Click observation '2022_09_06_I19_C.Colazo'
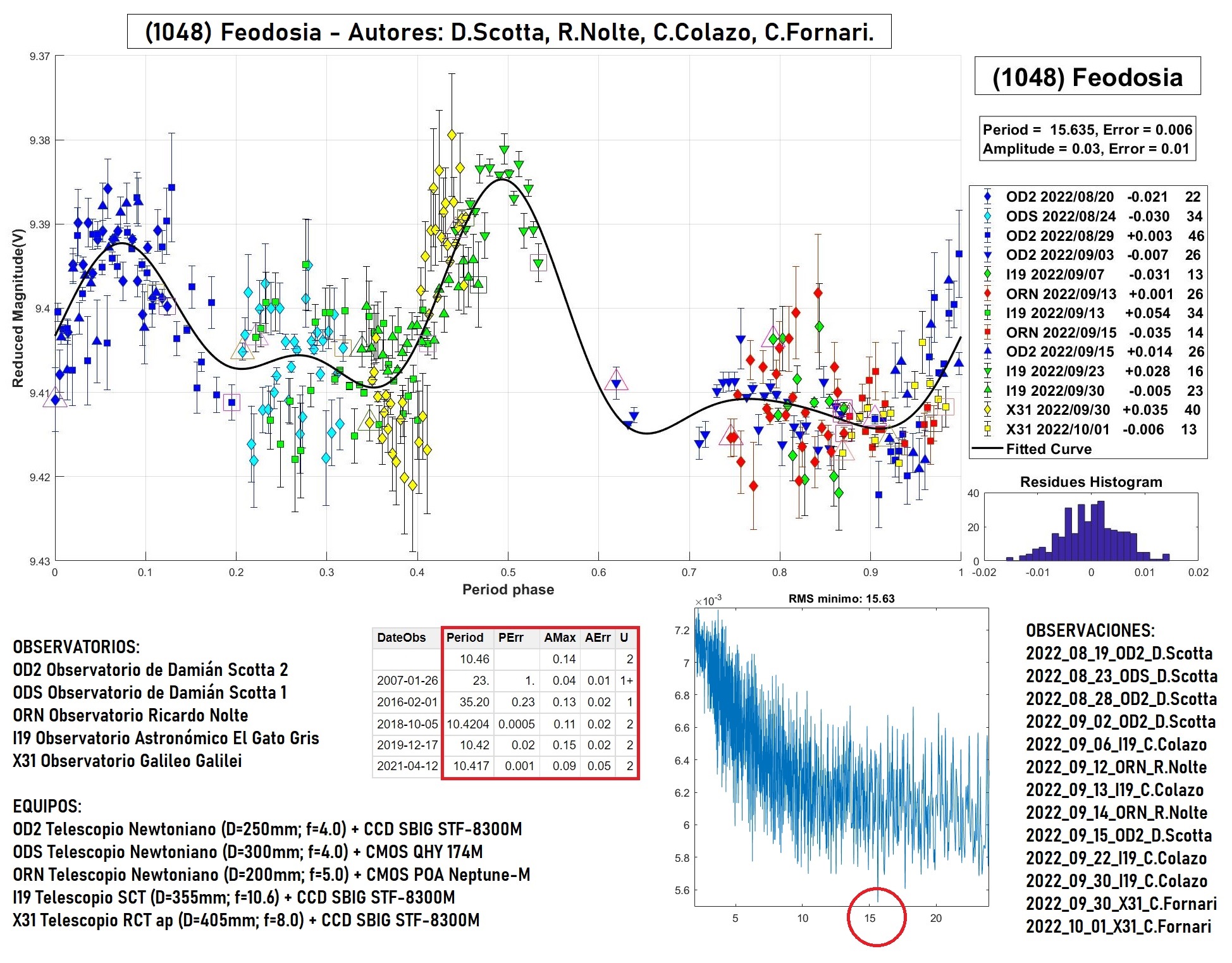1232x963 pixels. (x=1116, y=744)
